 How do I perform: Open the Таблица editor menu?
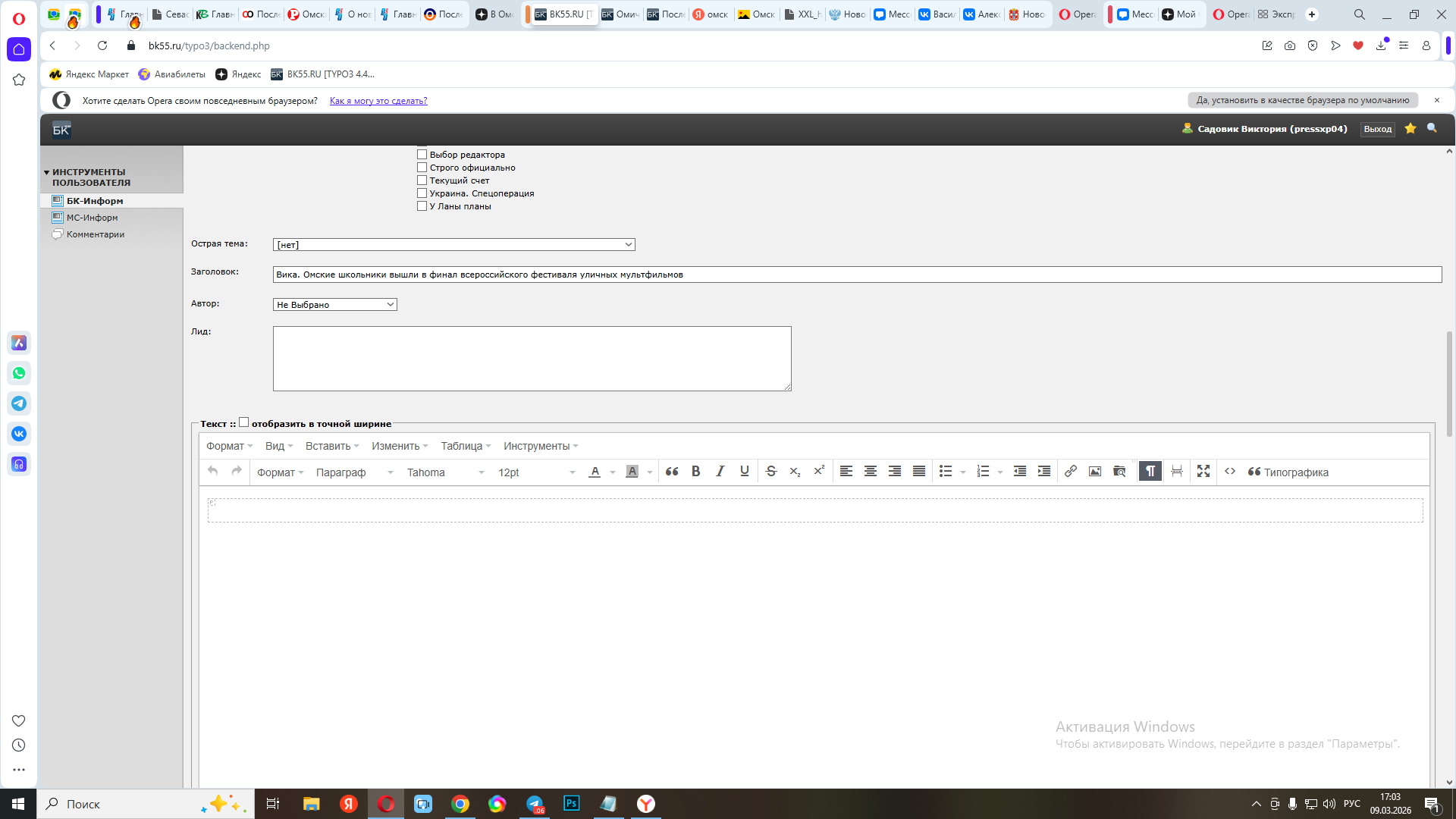(x=466, y=446)
